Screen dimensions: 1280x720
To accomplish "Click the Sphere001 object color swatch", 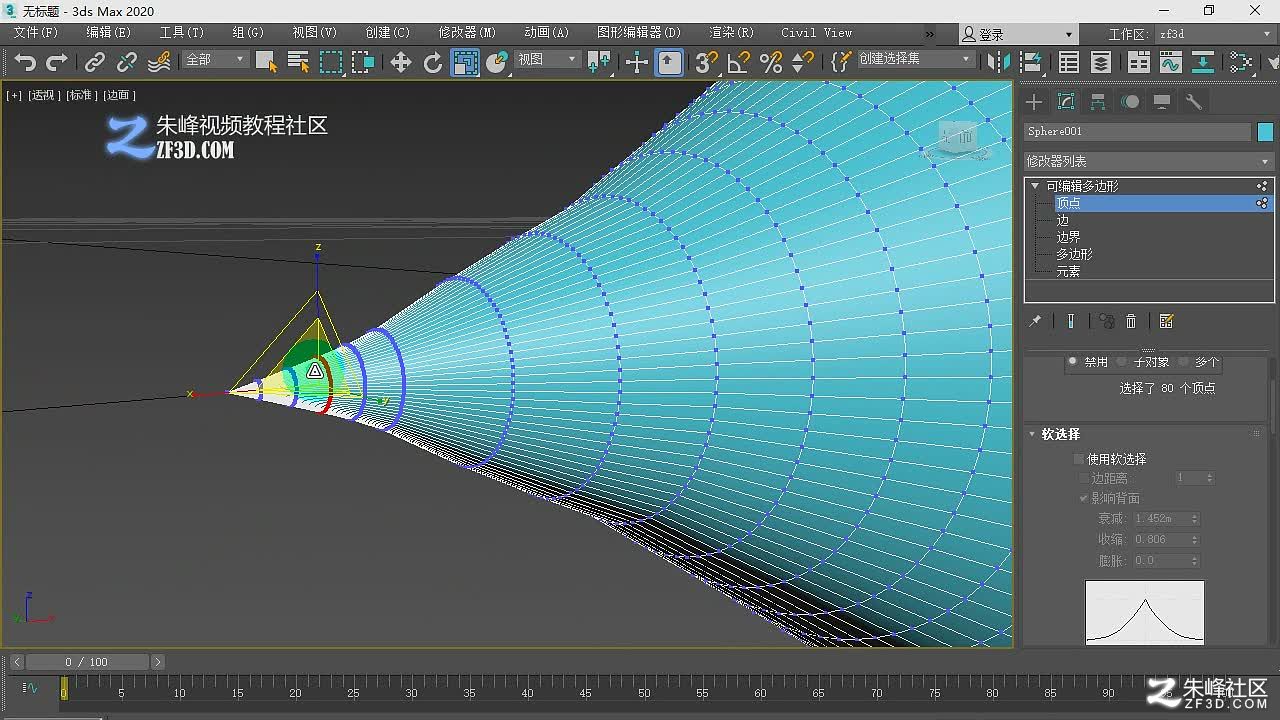I will click(1265, 132).
